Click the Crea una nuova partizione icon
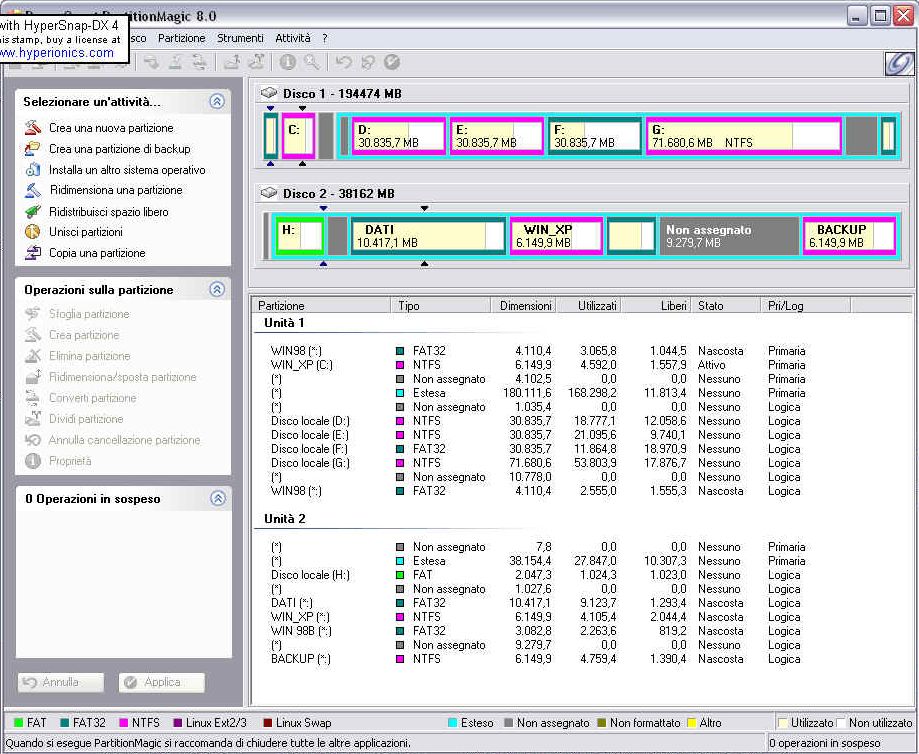919x754 pixels. [x=32, y=128]
